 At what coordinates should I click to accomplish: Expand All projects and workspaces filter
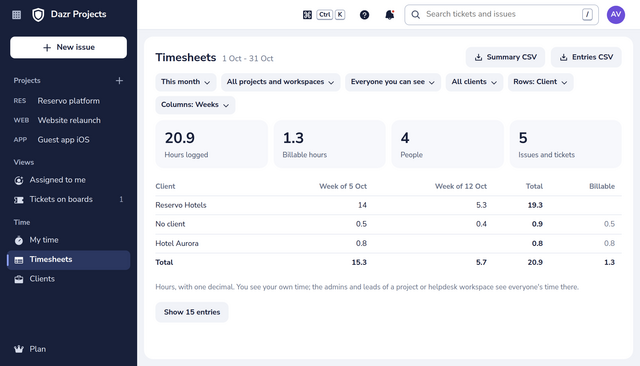click(281, 82)
